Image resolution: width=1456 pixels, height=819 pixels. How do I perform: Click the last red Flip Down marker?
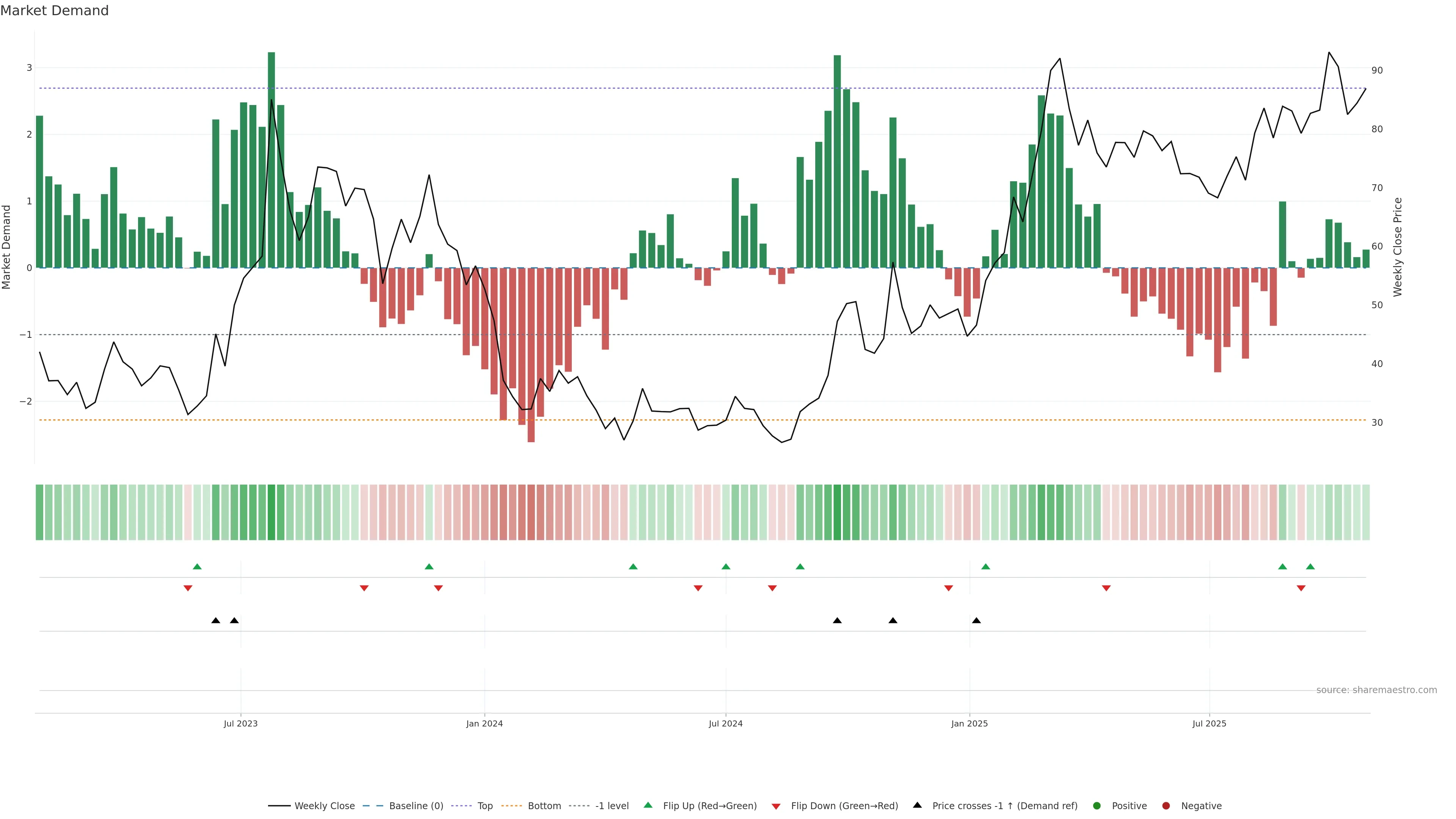(x=1301, y=588)
